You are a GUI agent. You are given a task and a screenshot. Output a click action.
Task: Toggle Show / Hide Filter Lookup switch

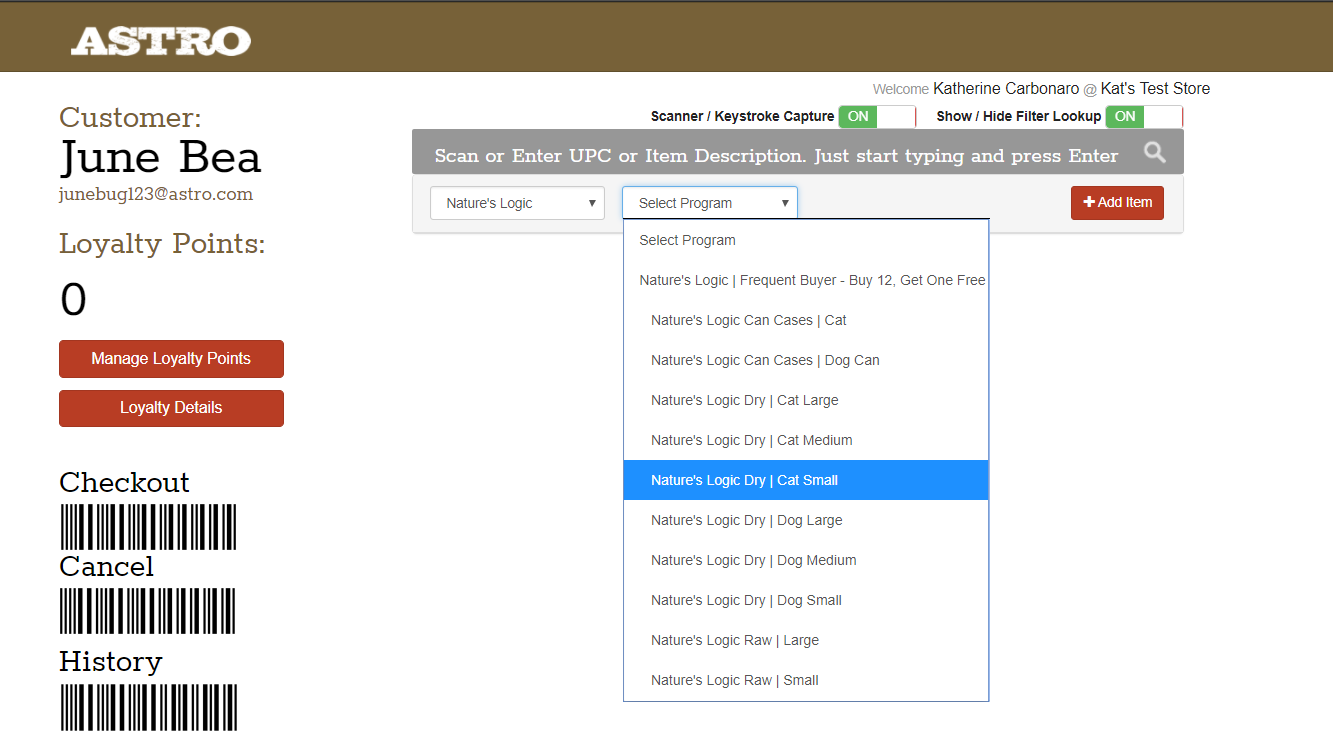[1144, 116]
